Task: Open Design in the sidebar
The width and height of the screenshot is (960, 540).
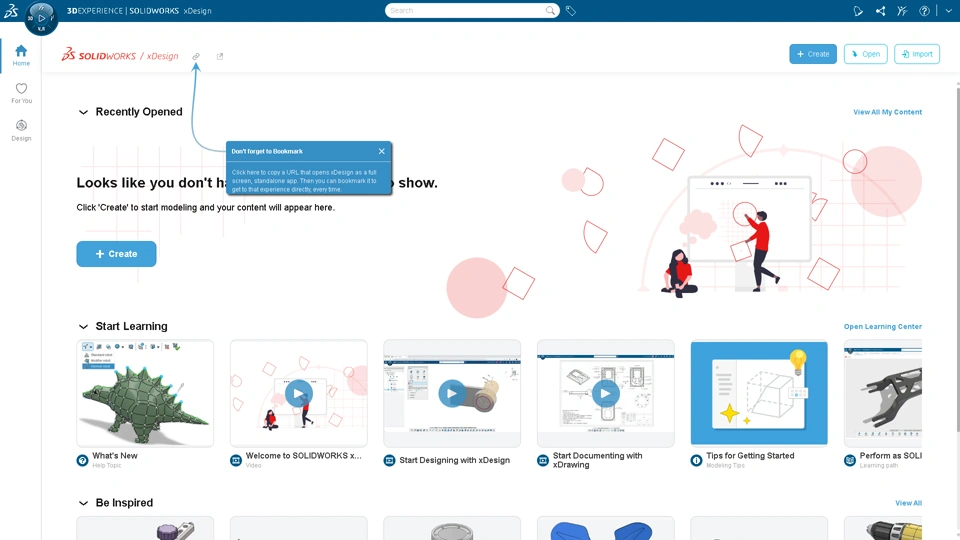Action: point(21,130)
